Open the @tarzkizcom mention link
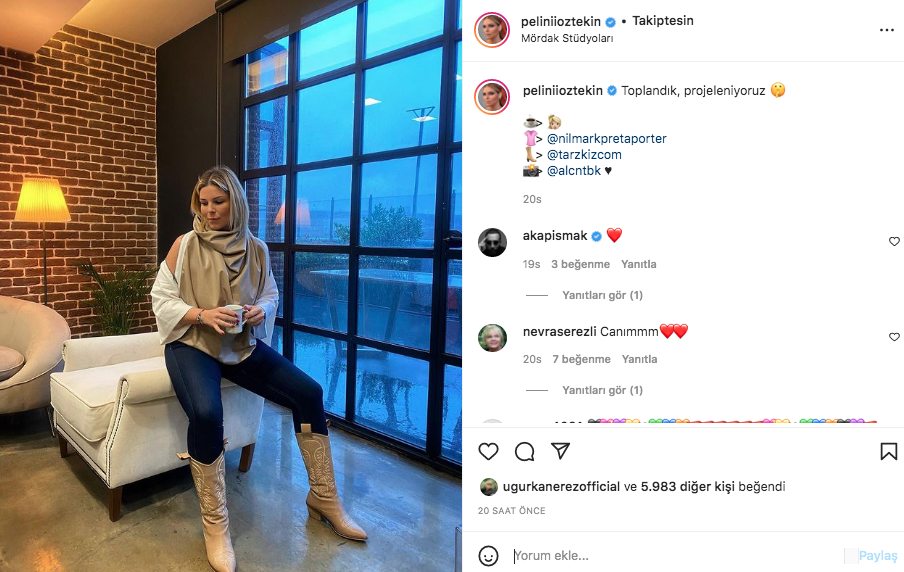Viewport: 904px width, 572px height. [x=584, y=155]
